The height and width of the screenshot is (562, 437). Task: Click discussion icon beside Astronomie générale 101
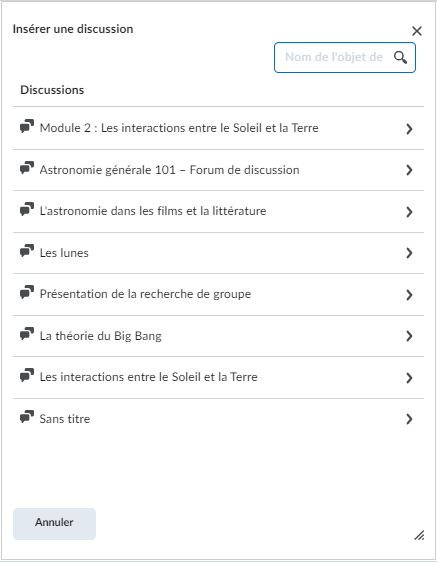27,168
